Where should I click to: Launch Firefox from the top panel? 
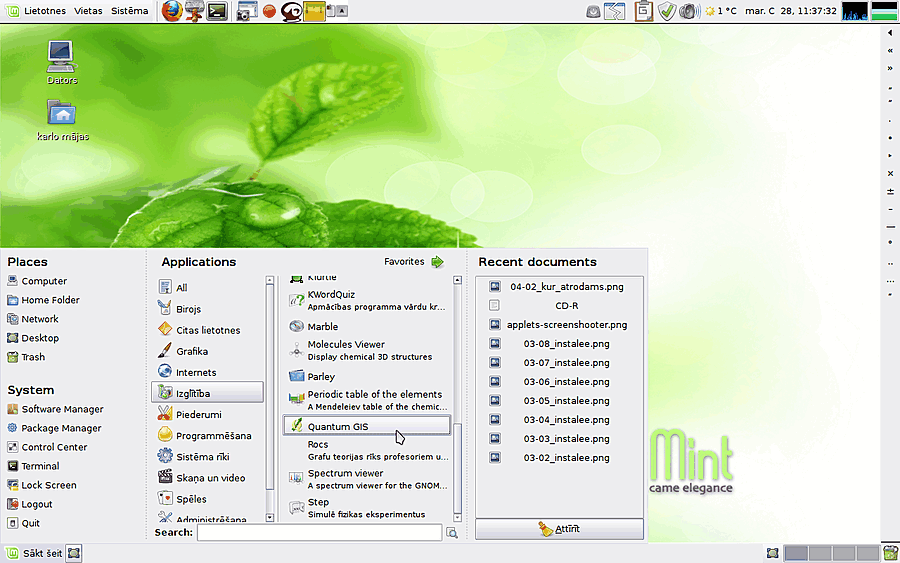(172, 11)
